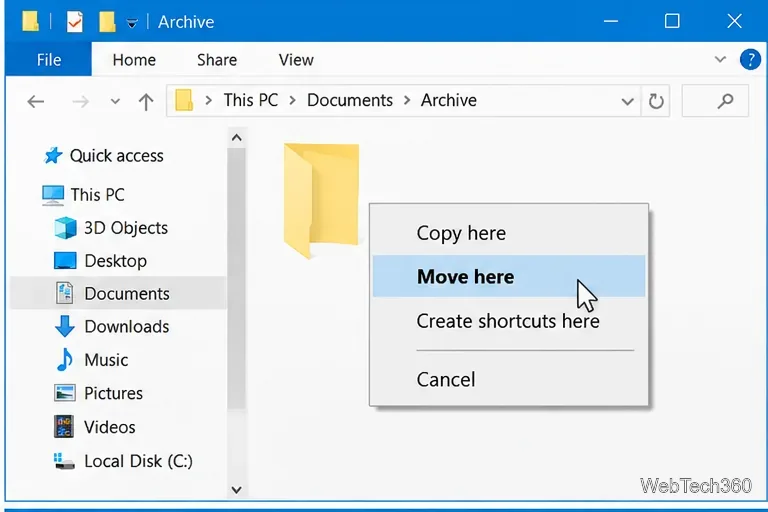Image resolution: width=768 pixels, height=512 pixels.
Task: Open 3D Objects in navigation pane
Action: point(126,228)
